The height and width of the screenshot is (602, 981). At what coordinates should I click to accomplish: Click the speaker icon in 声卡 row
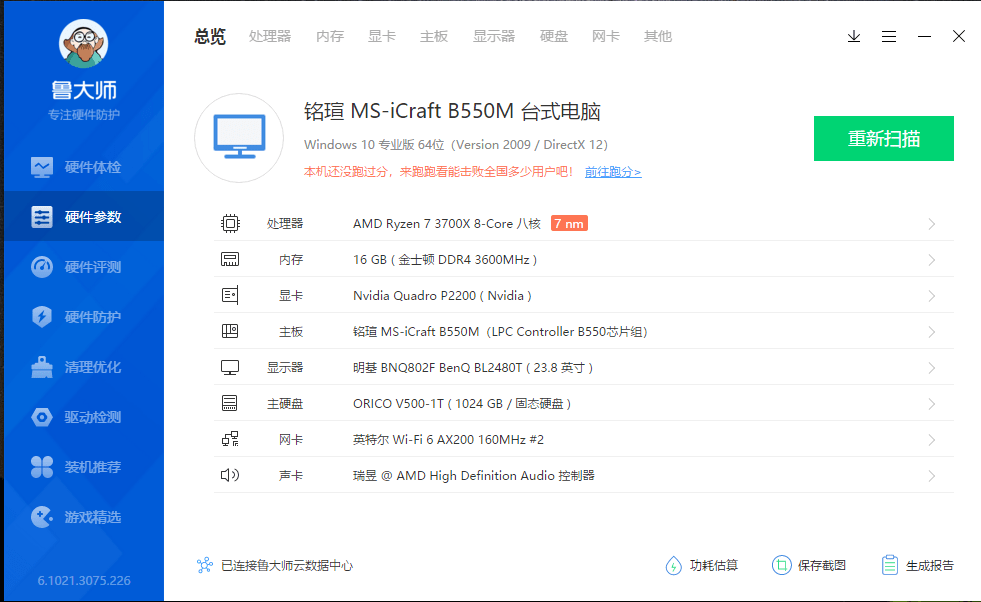230,475
